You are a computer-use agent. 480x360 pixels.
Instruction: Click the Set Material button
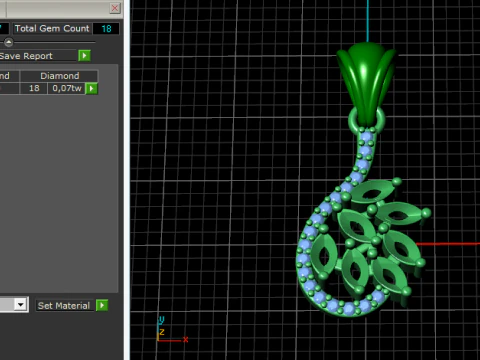click(x=64, y=306)
